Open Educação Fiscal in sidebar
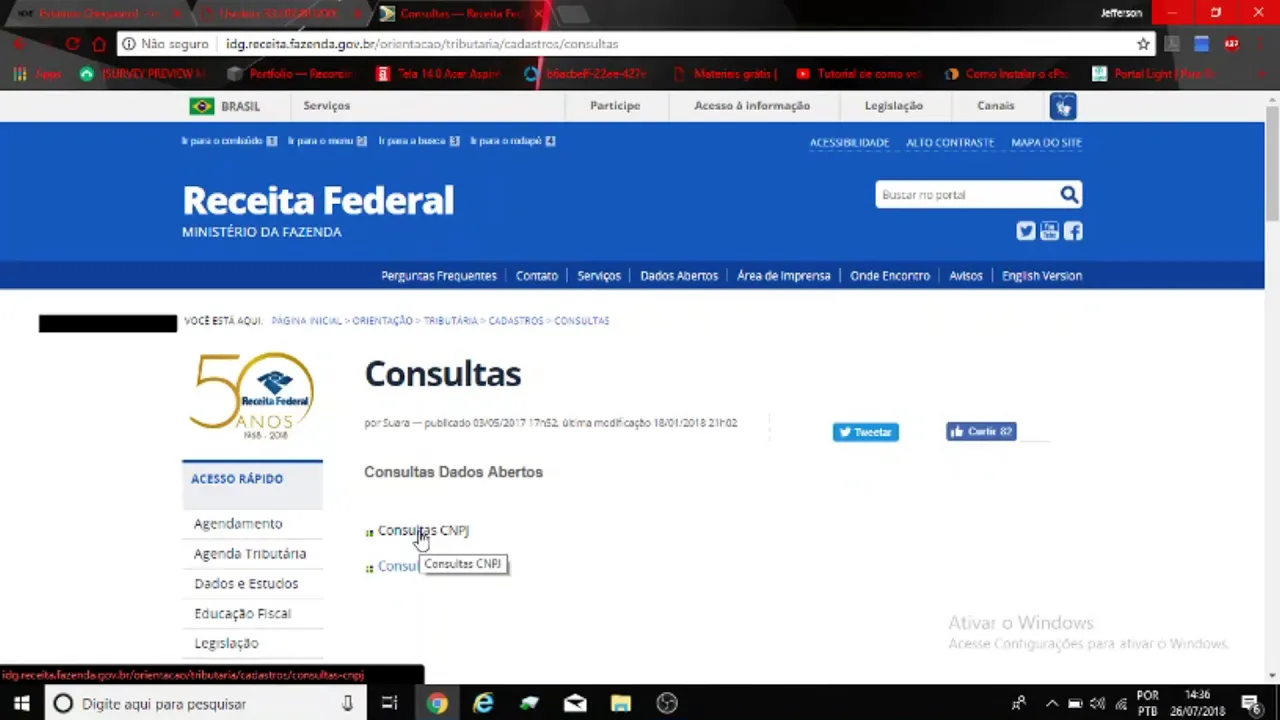This screenshot has height=720, width=1280. coord(243,614)
